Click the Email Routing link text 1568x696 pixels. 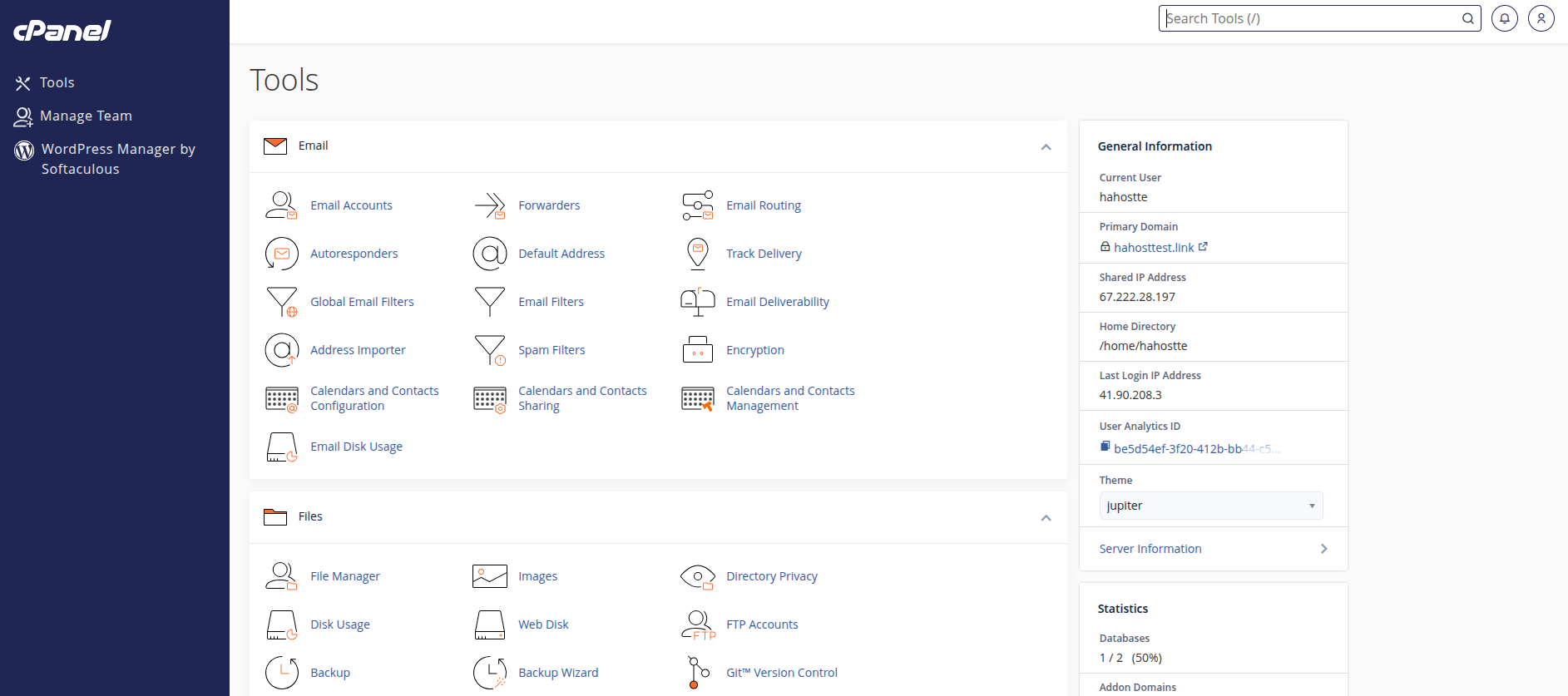[x=764, y=205]
